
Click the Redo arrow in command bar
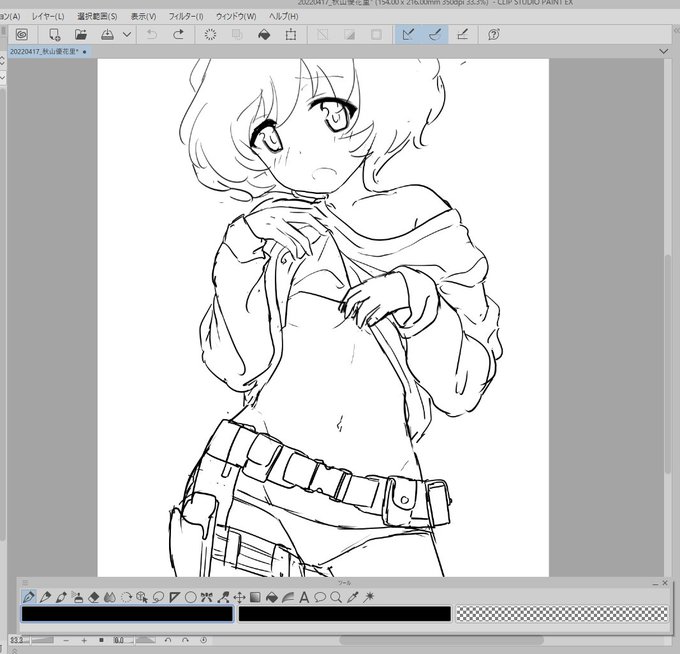(178, 34)
